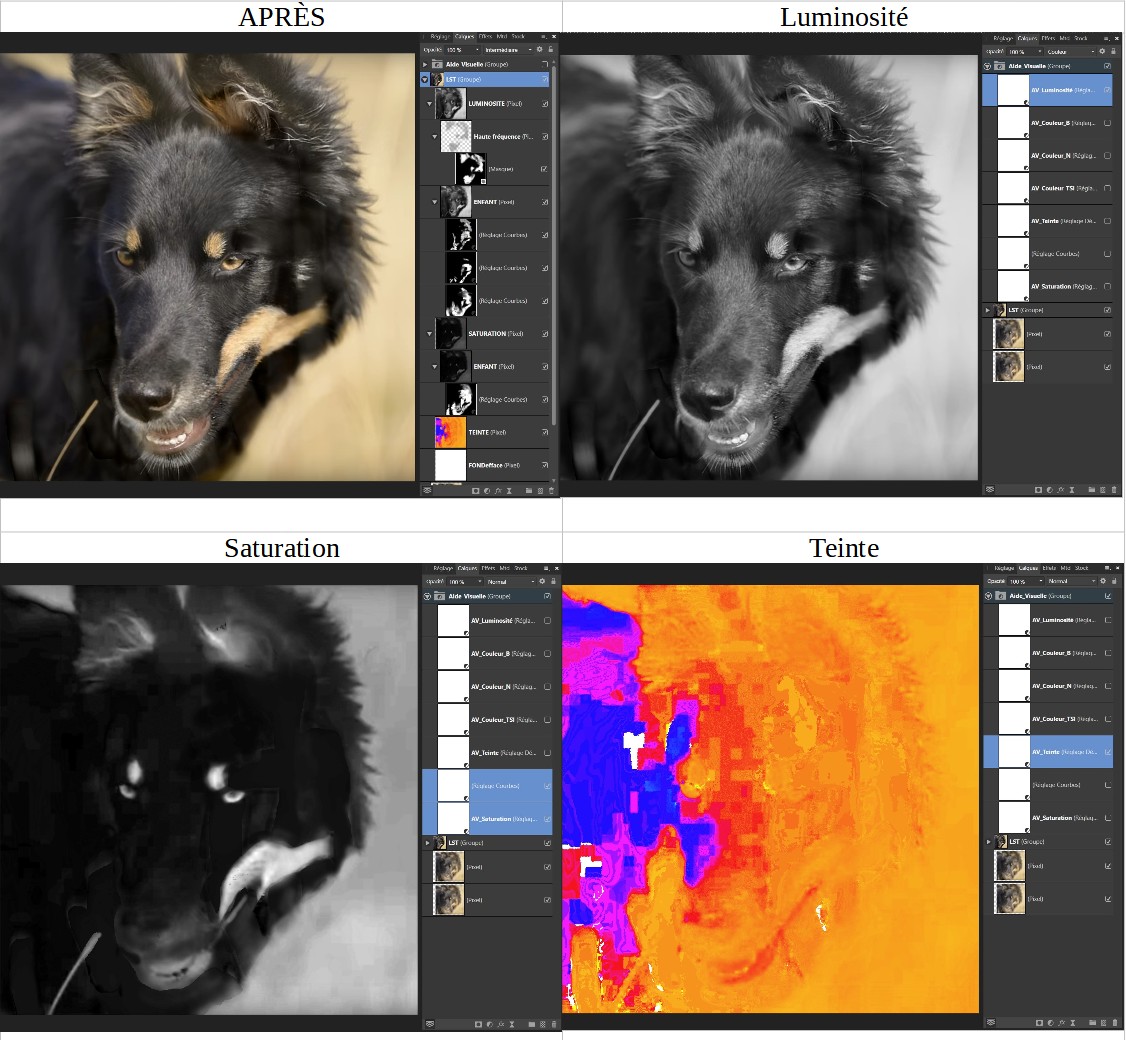The height and width of the screenshot is (1040, 1126).
Task: Enable AV_Couleur_B checkbox in Luminosité panel
Action: coord(1107,123)
